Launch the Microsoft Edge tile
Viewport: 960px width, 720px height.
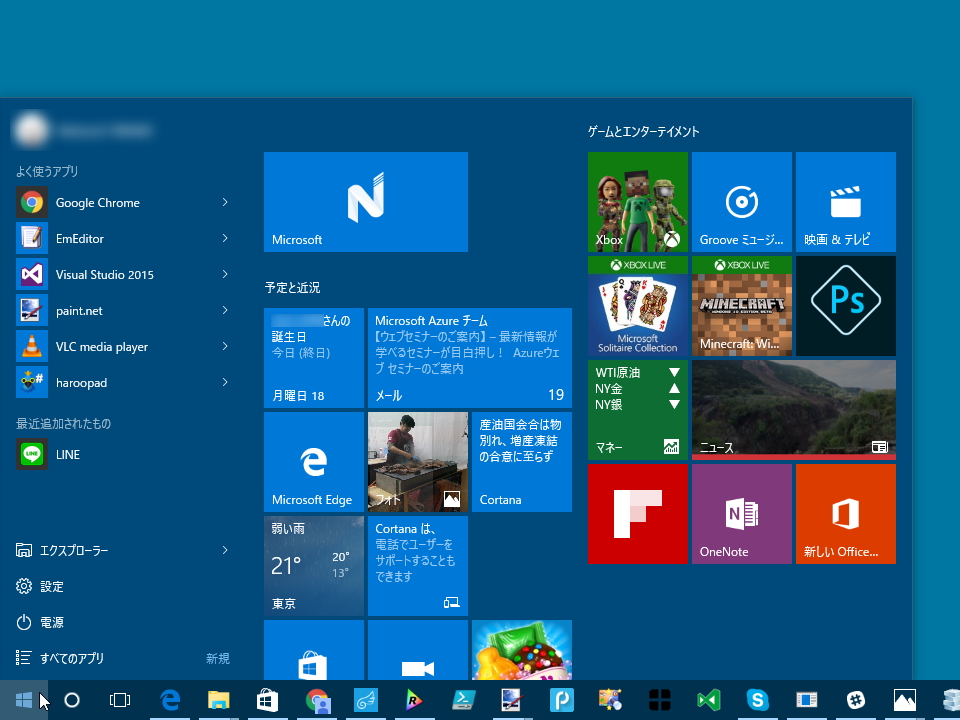coord(313,460)
